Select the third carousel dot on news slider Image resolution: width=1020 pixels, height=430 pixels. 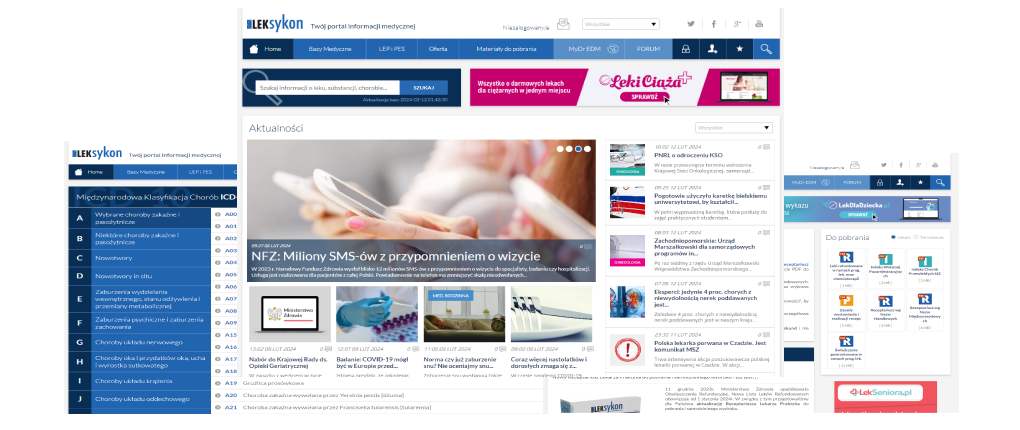(x=578, y=148)
